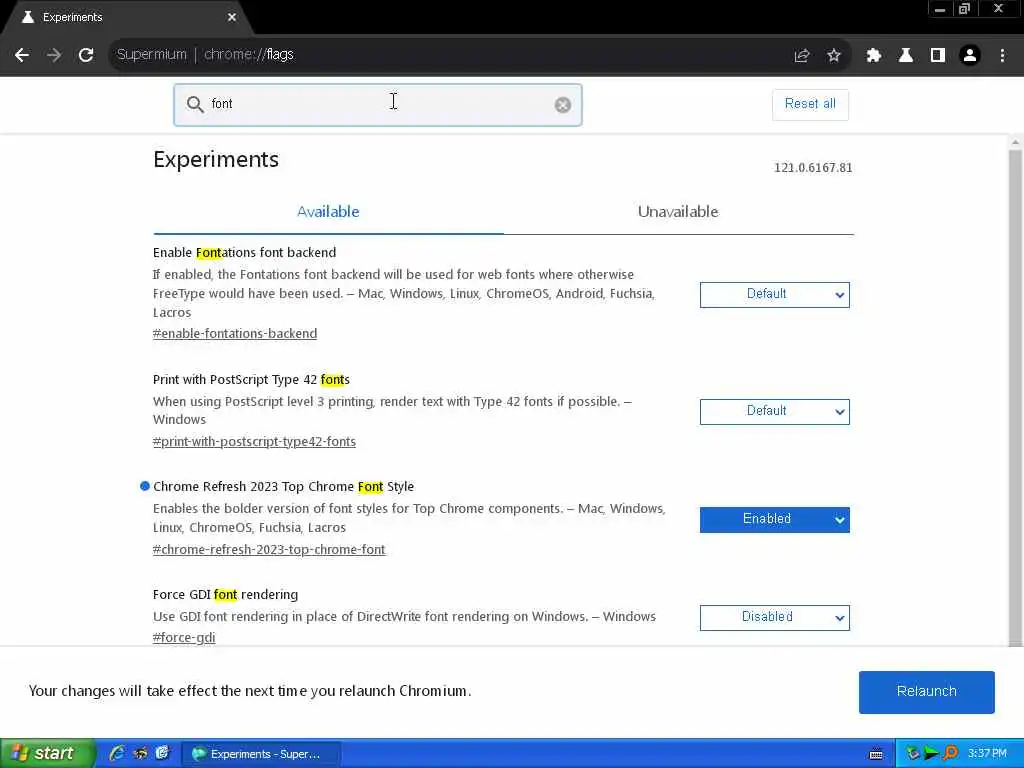Reload the chrome://flags page
The image size is (1024, 768).
[x=86, y=55]
